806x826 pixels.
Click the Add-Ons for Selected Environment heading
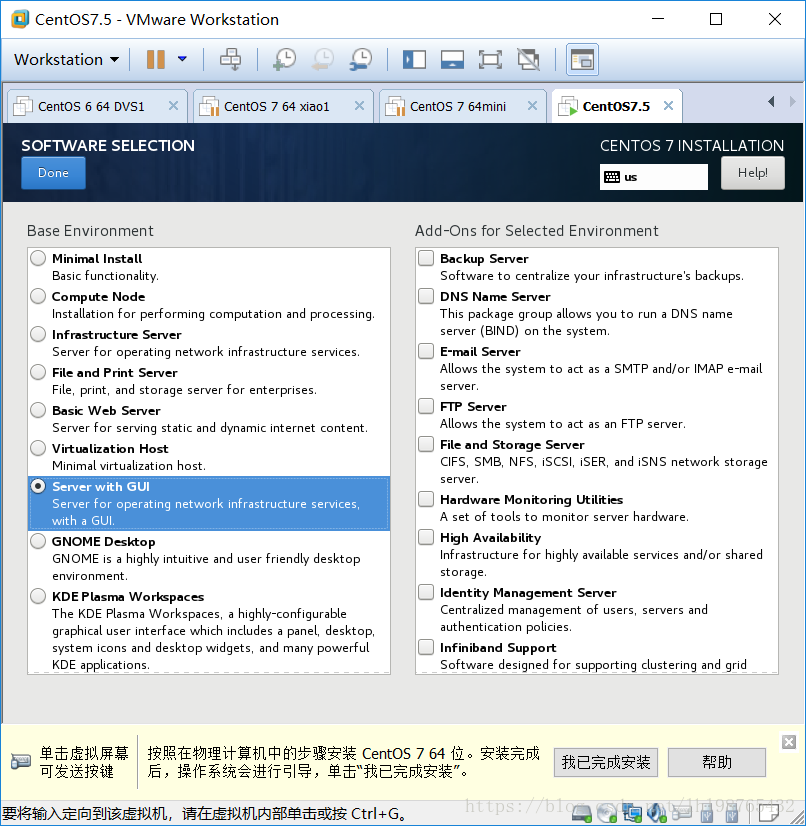click(536, 231)
